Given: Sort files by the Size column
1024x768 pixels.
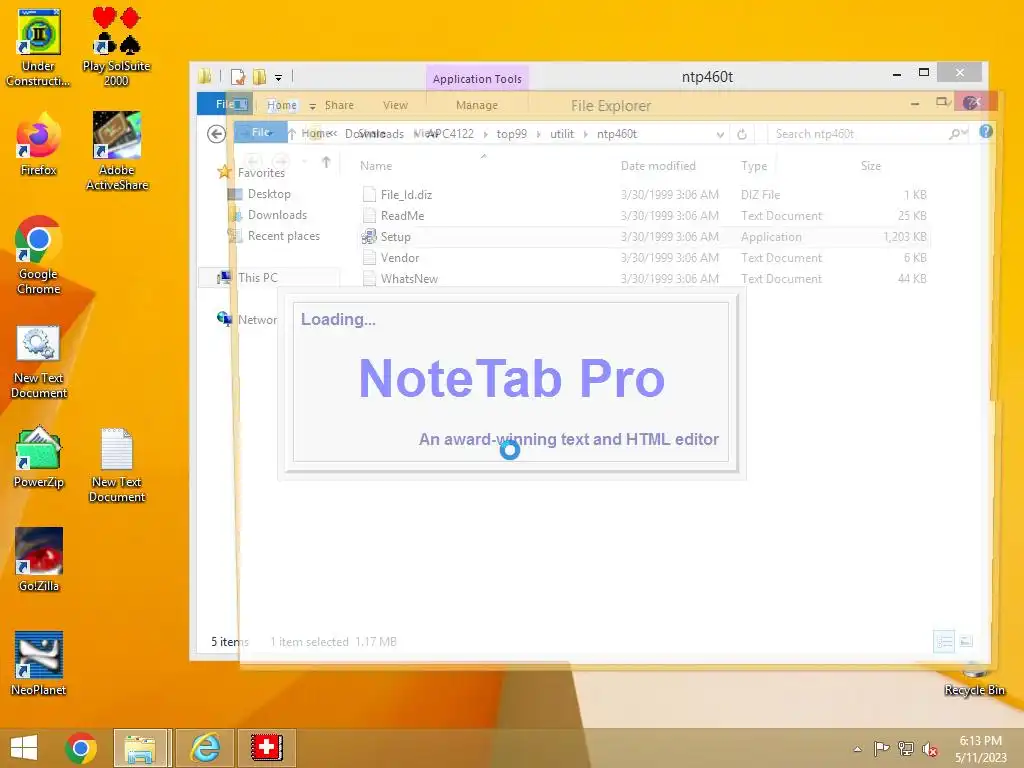Looking at the screenshot, I should pos(871,166).
